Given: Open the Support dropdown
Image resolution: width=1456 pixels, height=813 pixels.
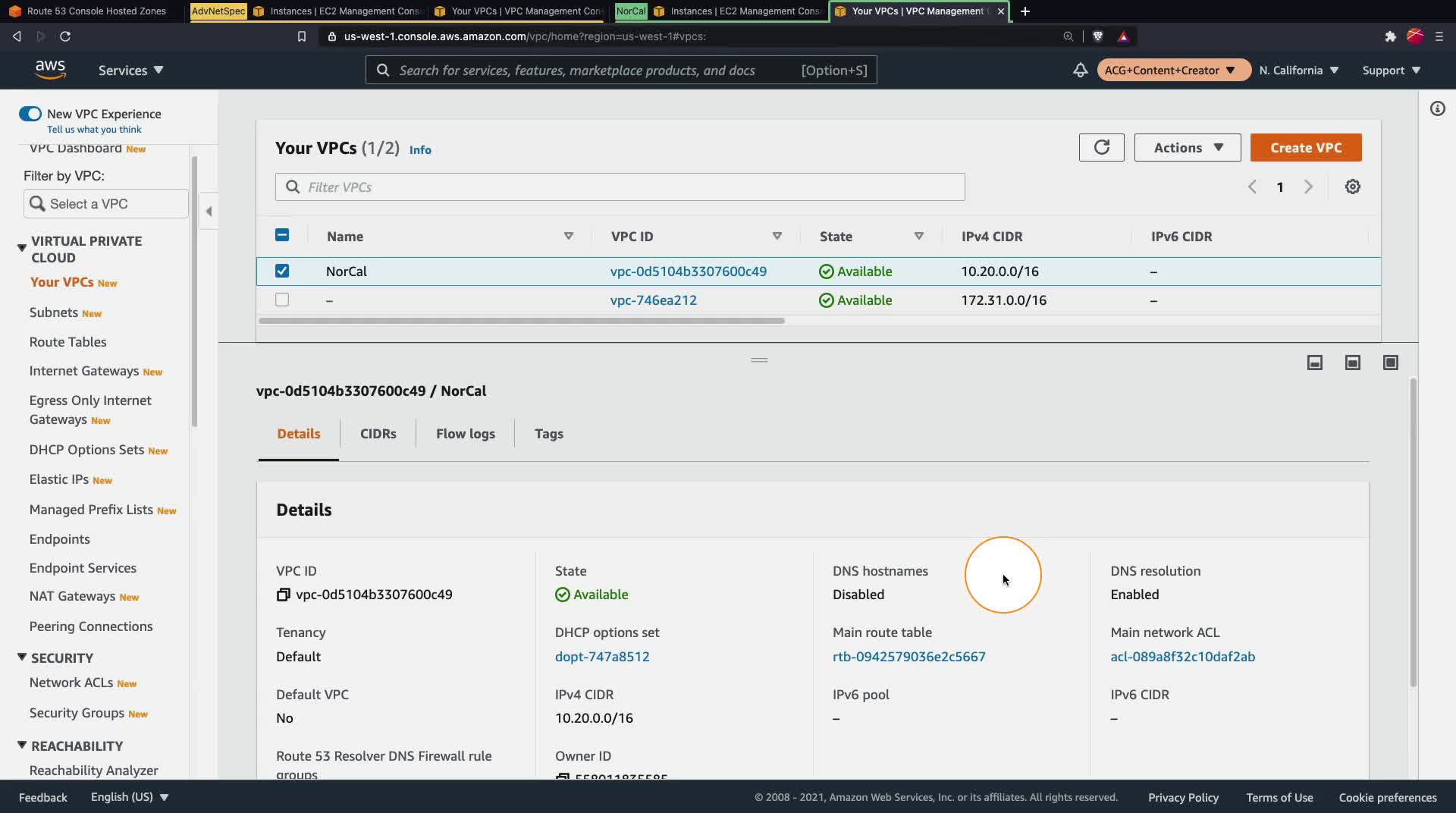Looking at the screenshot, I should (1391, 71).
